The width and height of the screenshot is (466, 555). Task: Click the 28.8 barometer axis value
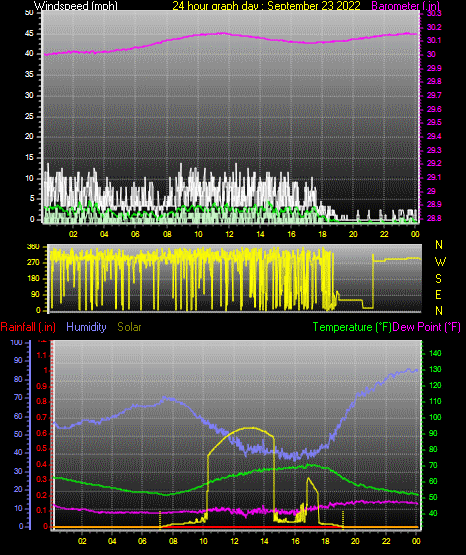(x=434, y=218)
